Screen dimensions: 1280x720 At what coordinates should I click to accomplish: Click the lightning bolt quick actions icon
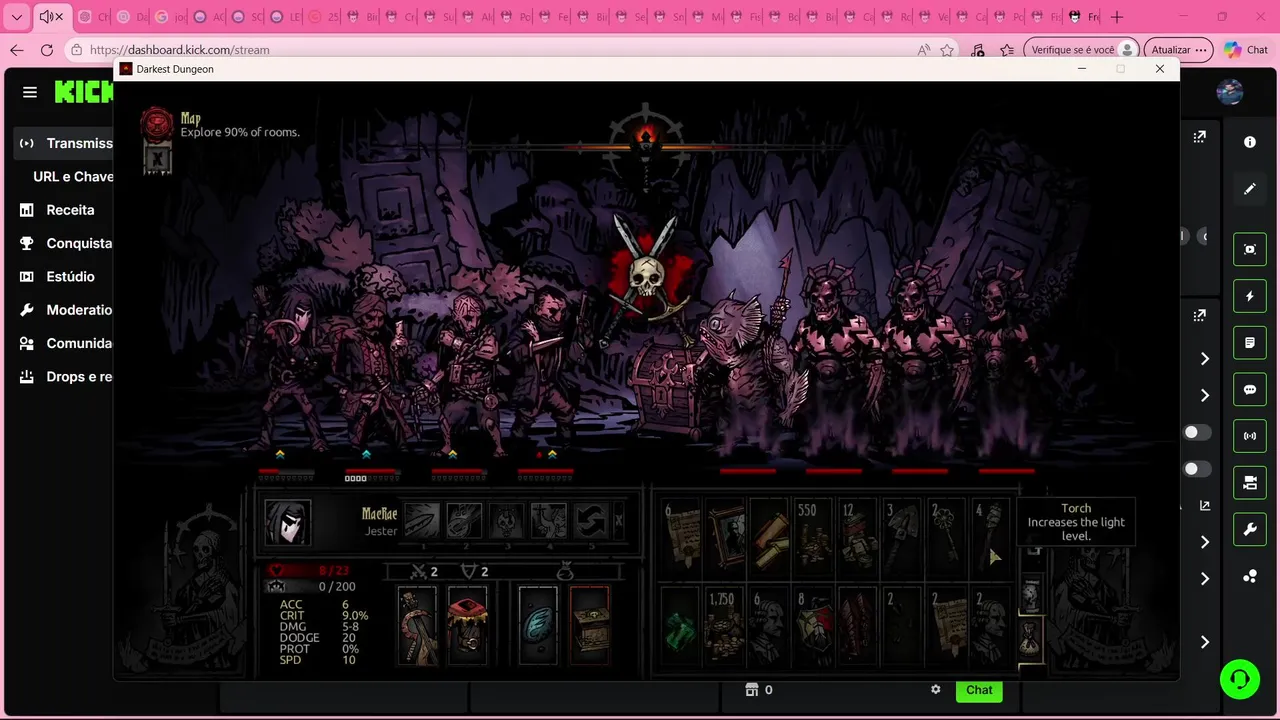pos(1250,296)
